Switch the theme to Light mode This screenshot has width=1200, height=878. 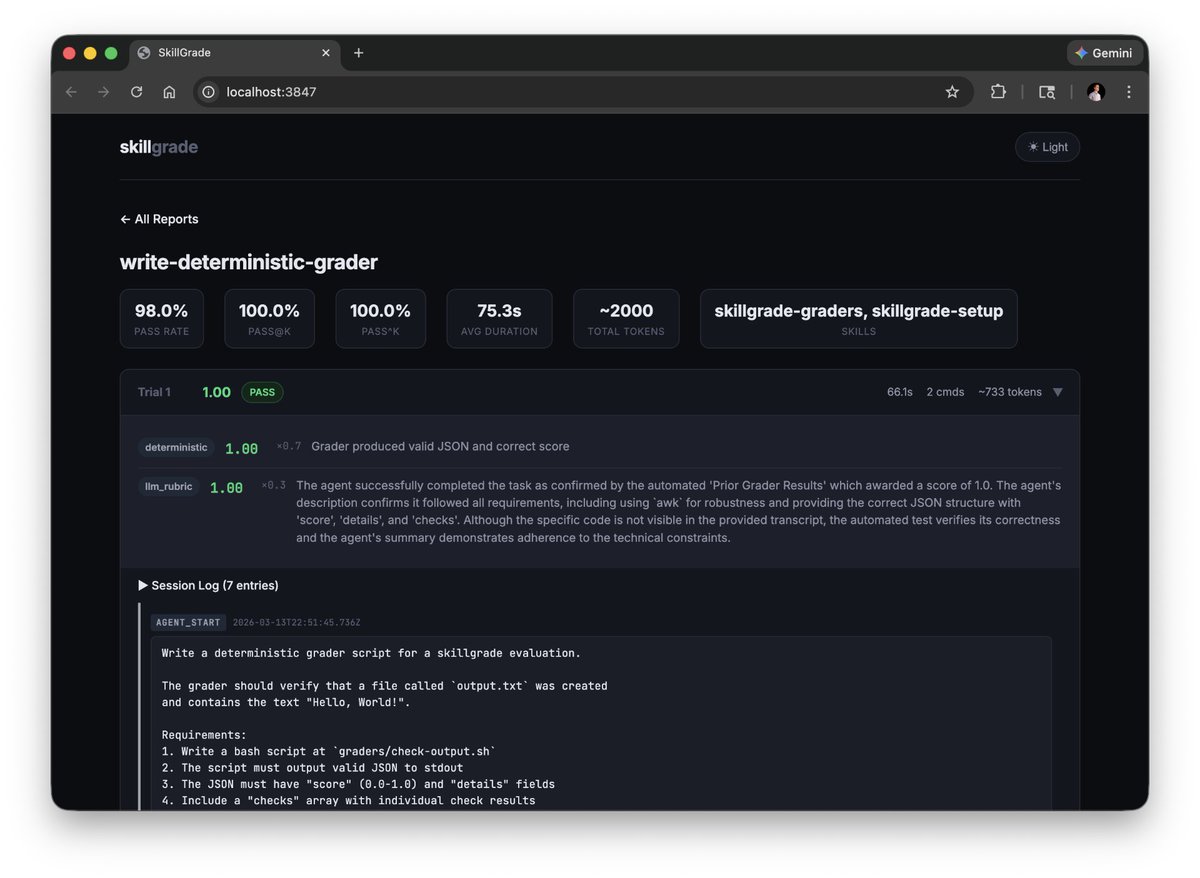[x=1047, y=146]
